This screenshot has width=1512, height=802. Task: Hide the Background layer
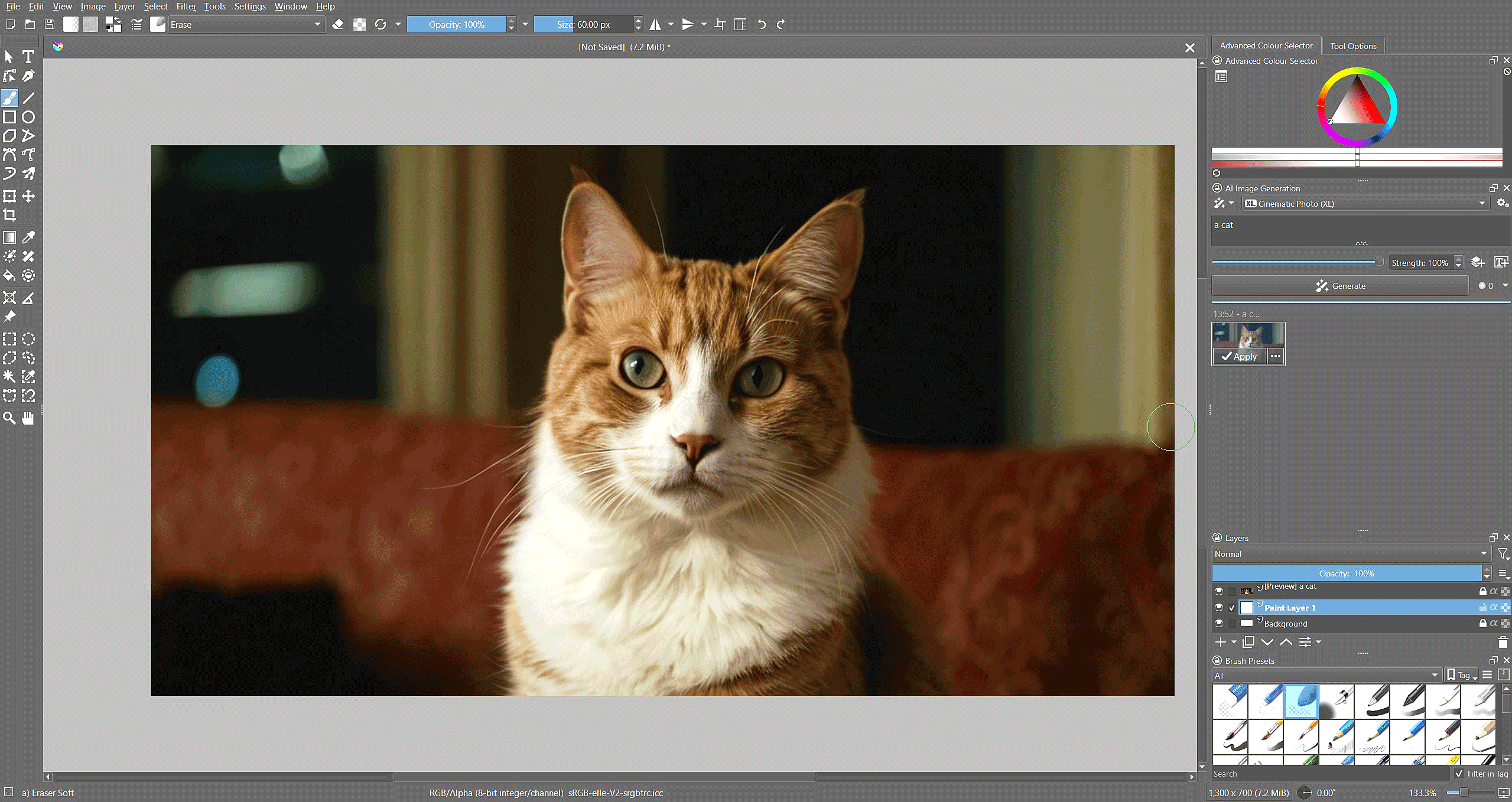[1218, 624]
